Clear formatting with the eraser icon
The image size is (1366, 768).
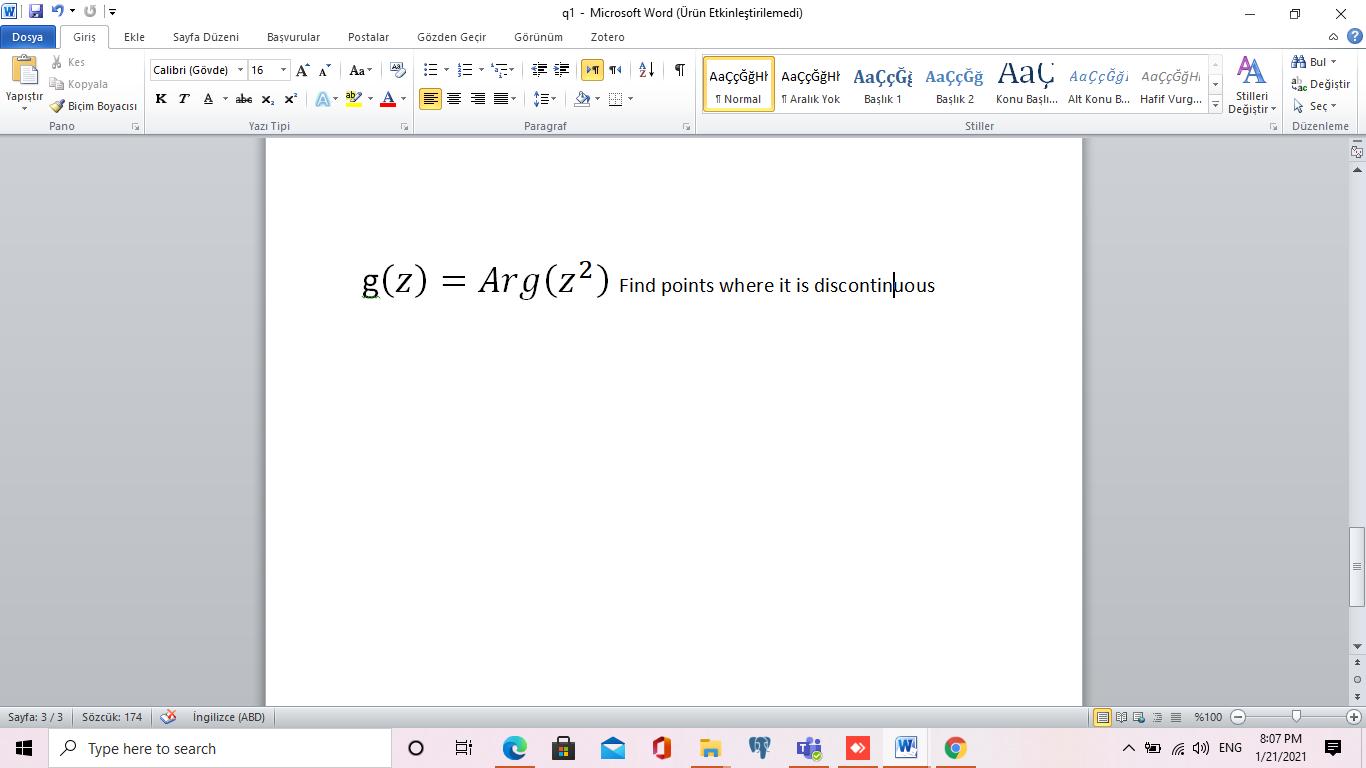pos(398,70)
